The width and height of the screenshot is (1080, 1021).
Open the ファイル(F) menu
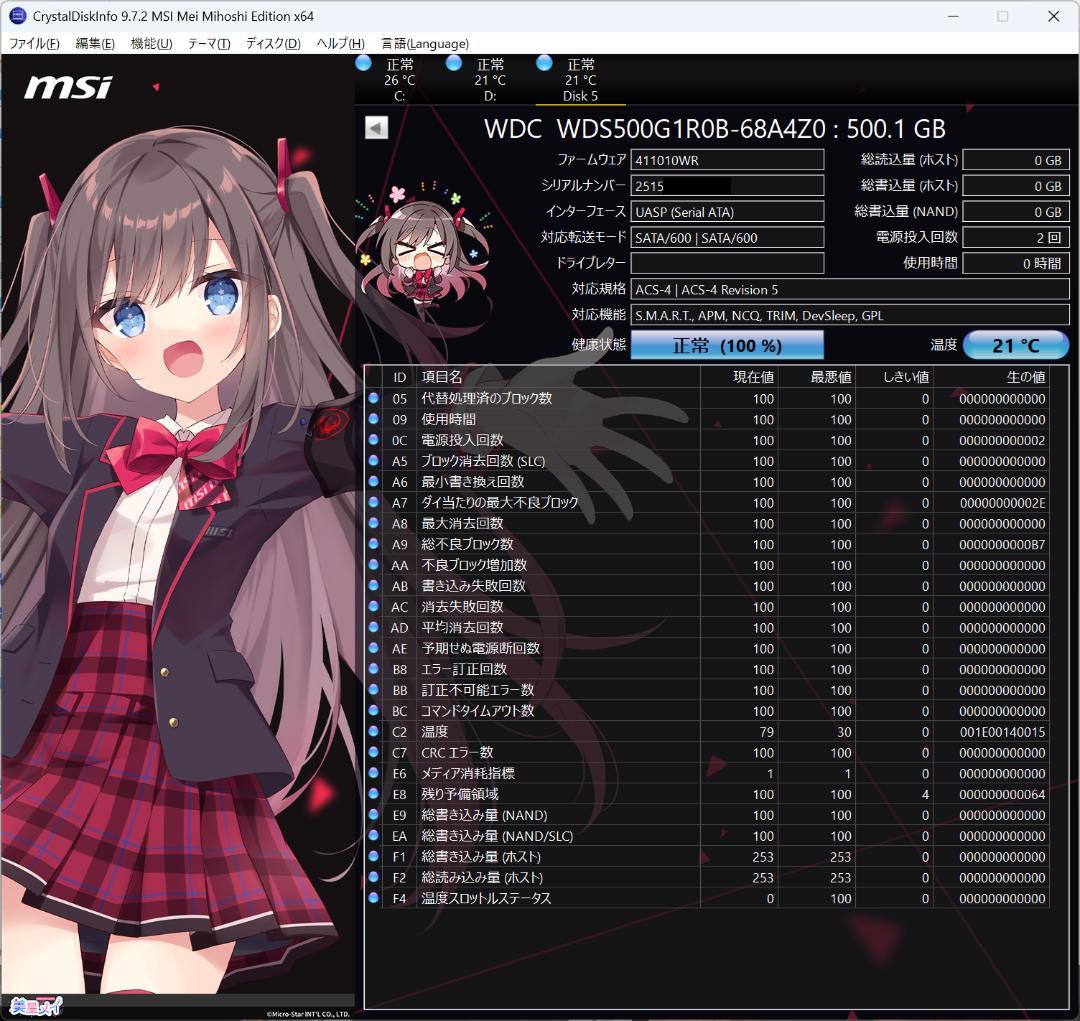coord(34,44)
